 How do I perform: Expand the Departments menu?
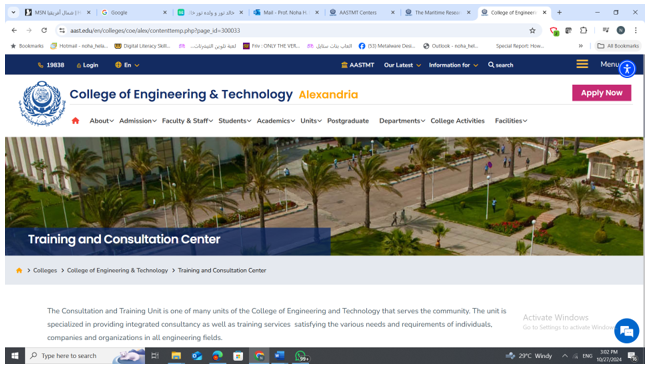402,121
